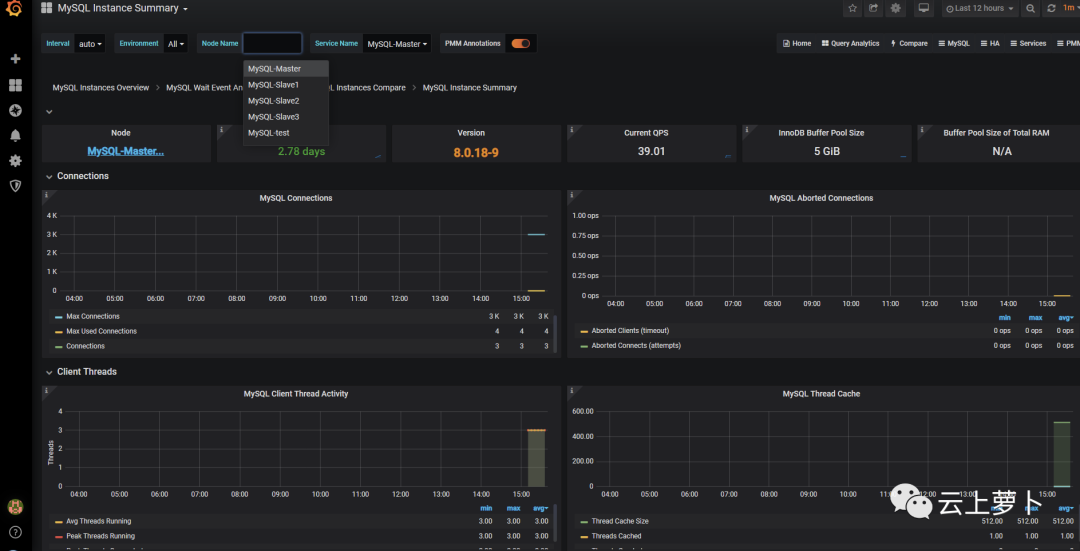
Task: Open the Last 12 hours time picker
Action: [979, 8]
